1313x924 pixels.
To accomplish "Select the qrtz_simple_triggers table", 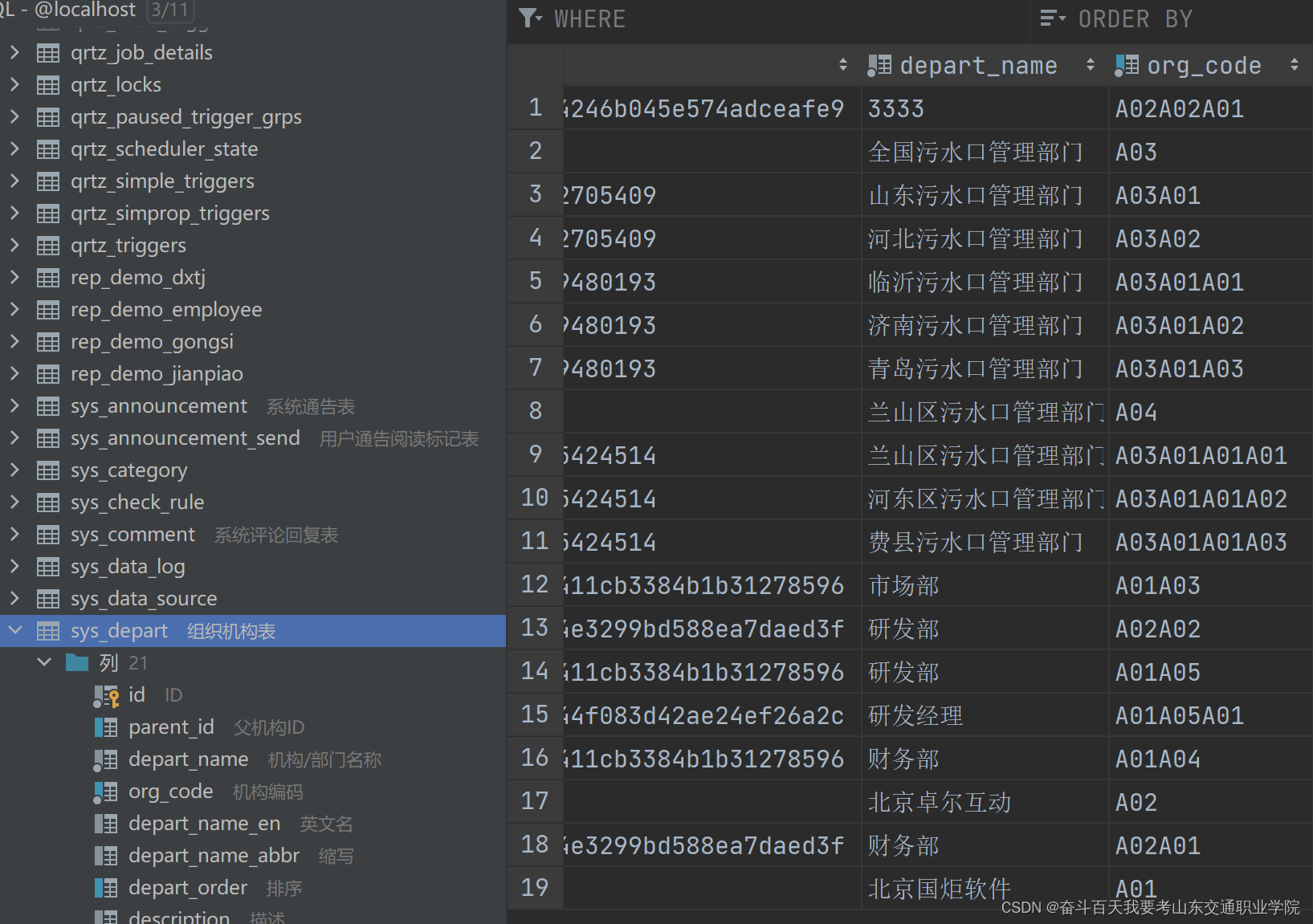I will tap(253, 181).
